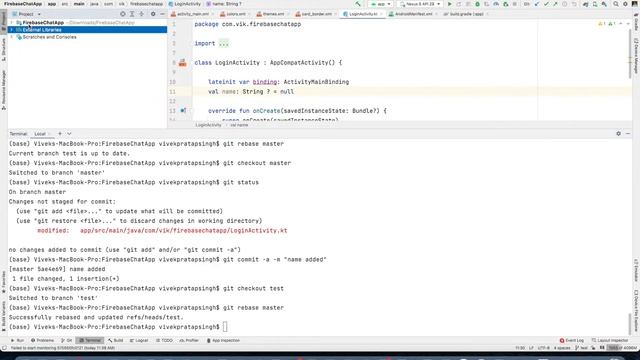Open Project panel options gear
The width and height of the screenshot is (640, 360).
153,14
